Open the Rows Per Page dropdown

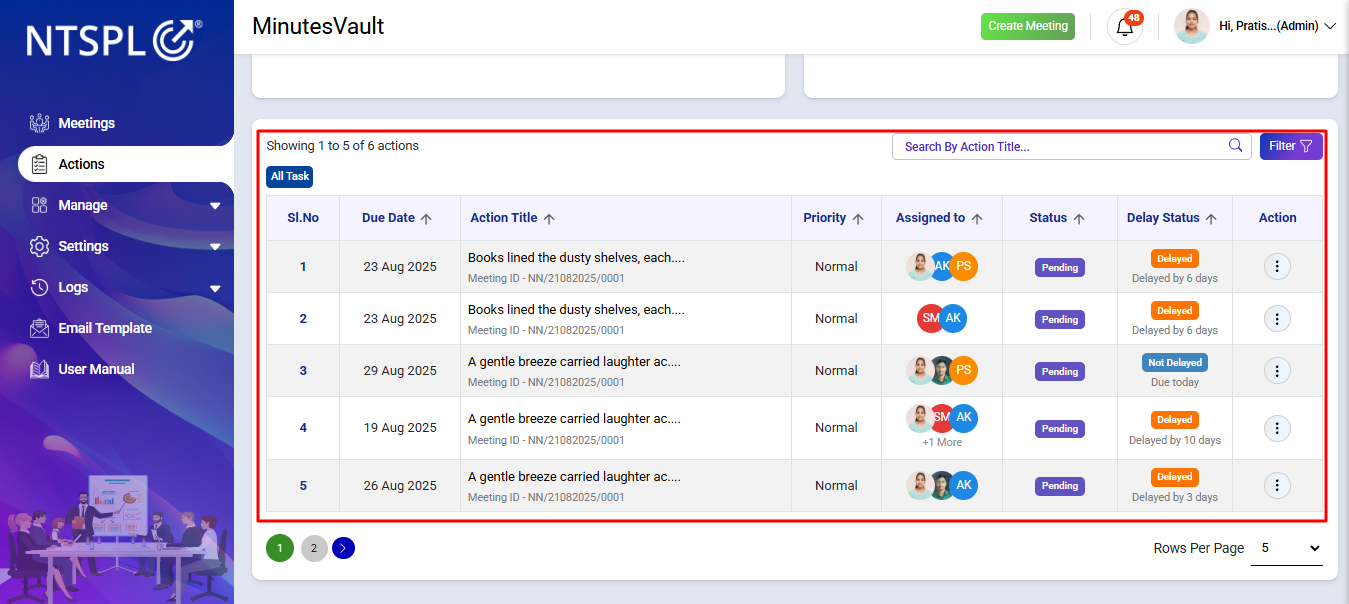tap(1287, 548)
